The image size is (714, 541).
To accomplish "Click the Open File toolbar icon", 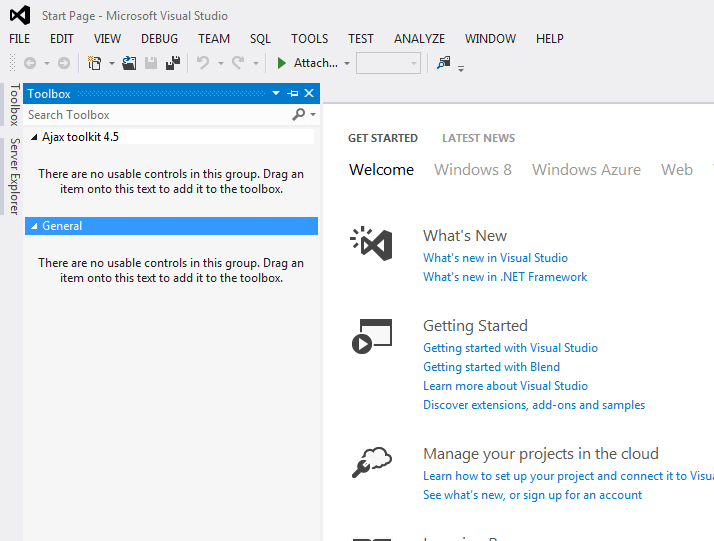I will (129, 63).
